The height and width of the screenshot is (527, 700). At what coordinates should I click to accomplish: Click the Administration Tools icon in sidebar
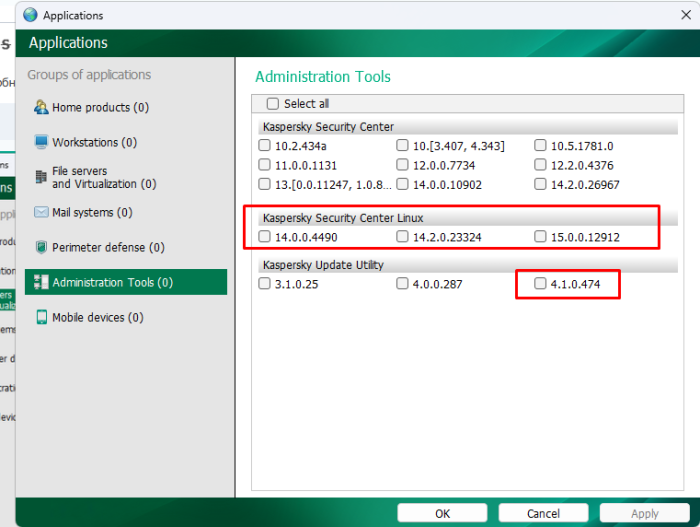41,282
